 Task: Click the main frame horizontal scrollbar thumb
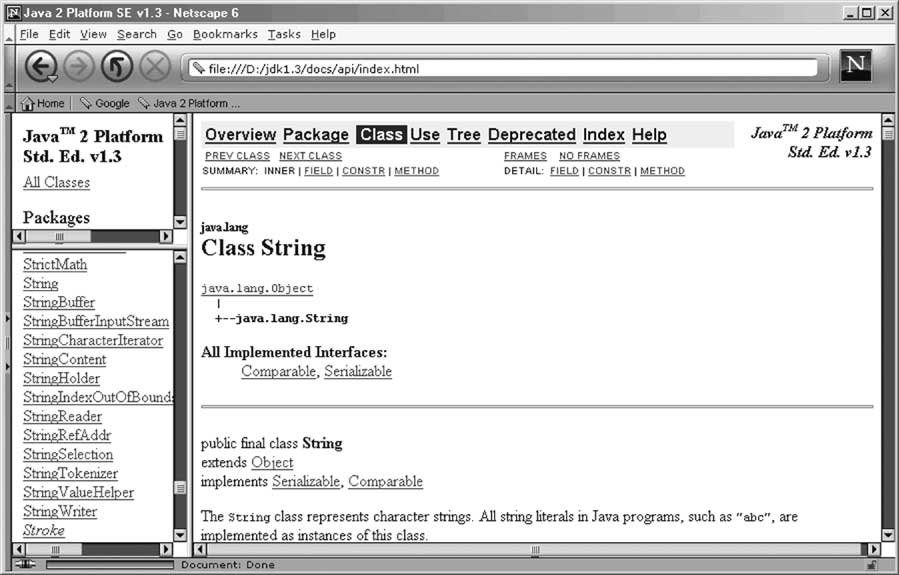click(x=534, y=549)
